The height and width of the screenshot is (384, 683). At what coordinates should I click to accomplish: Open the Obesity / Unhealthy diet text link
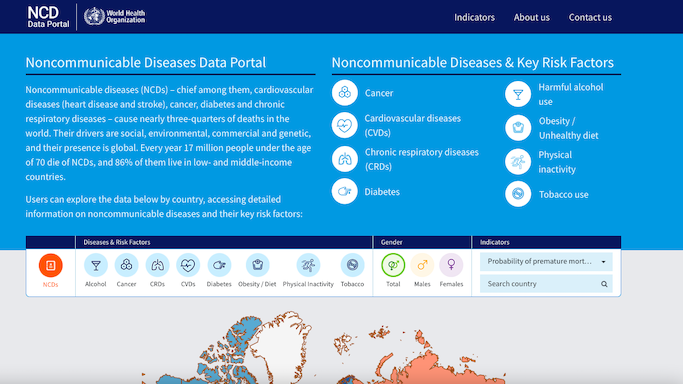pos(568,128)
